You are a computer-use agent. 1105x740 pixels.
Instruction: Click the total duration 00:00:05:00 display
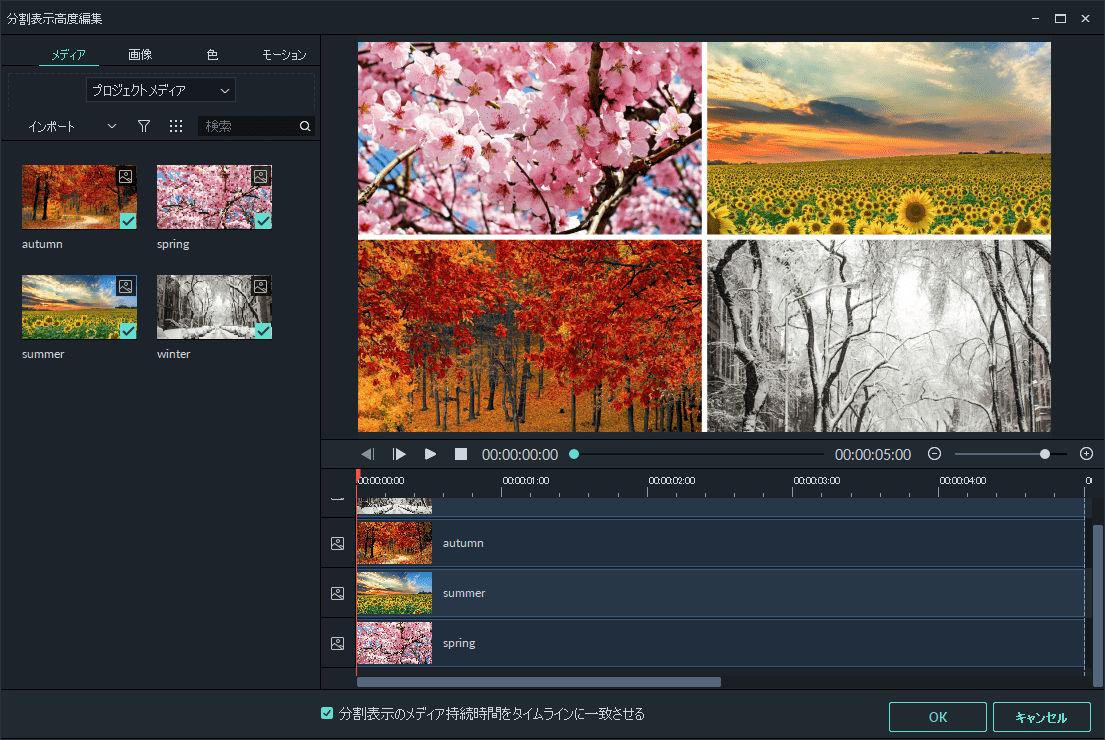(873, 455)
